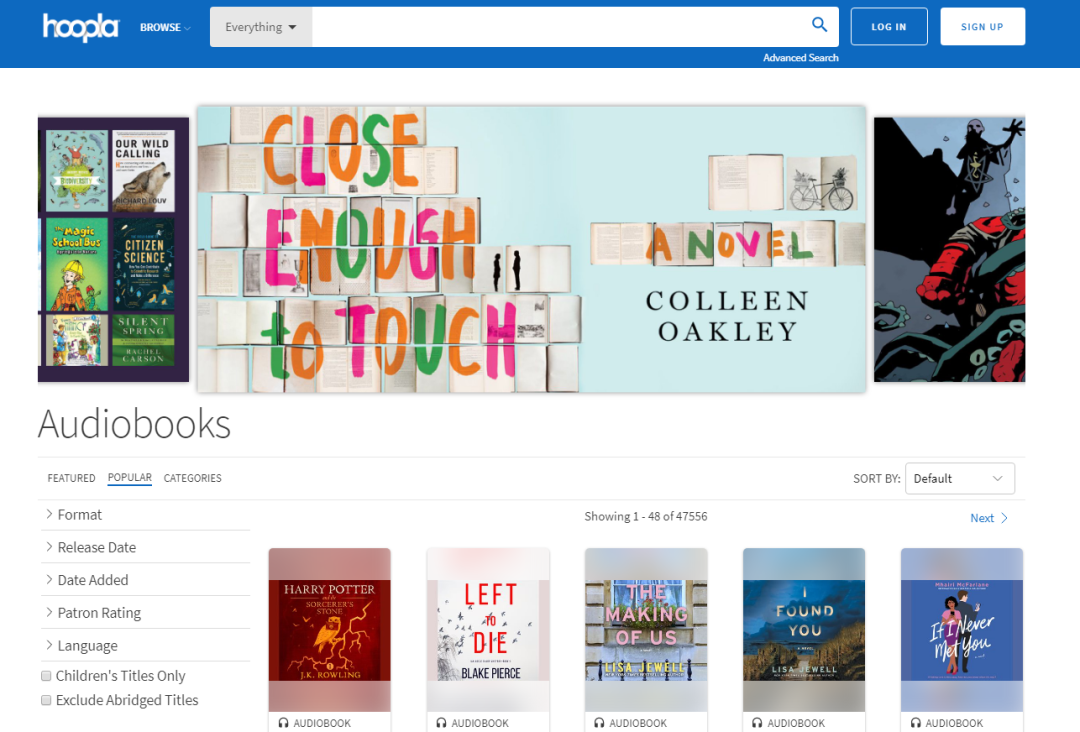Click the Log In button
The image size is (1080, 732).
coord(889,27)
